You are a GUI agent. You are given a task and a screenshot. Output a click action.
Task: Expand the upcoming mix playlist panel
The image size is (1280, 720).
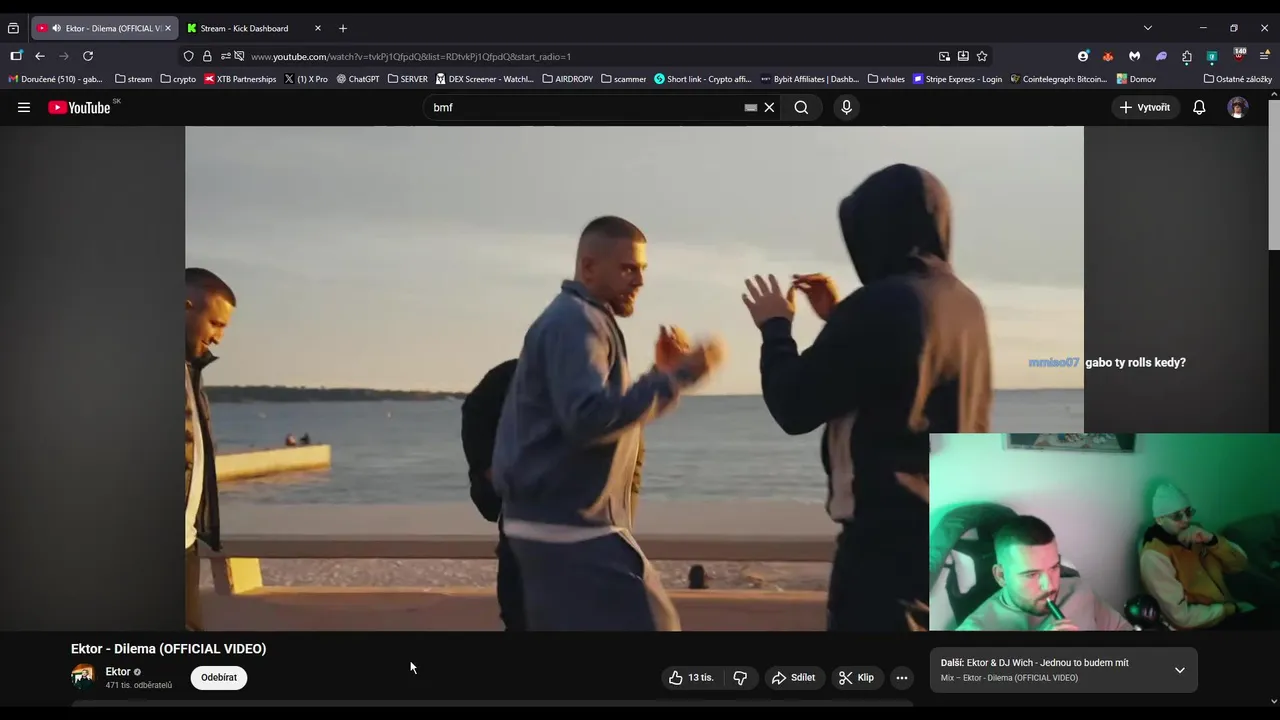coord(1180,670)
